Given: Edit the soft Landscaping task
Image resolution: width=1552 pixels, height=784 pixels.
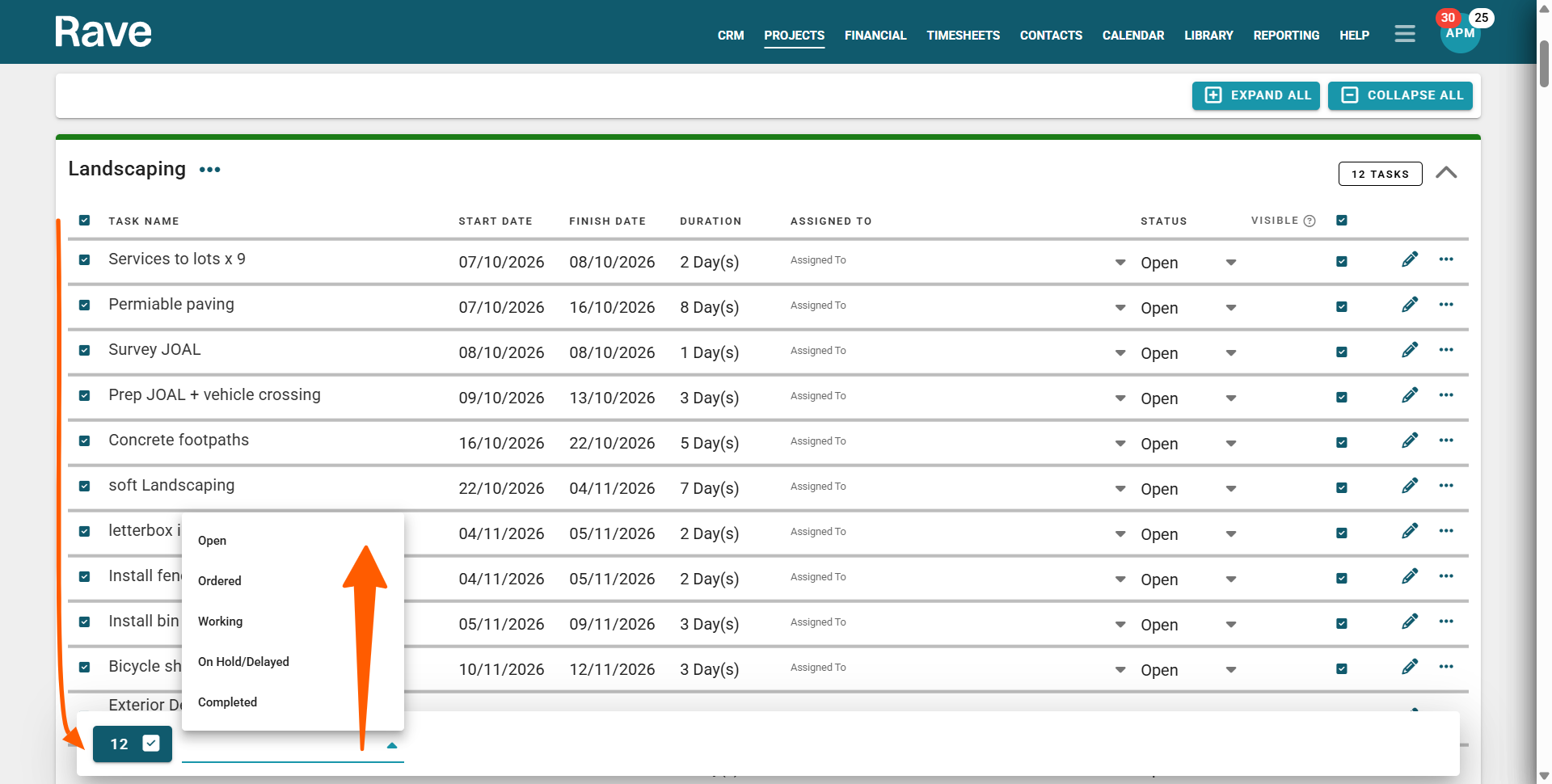Looking at the screenshot, I should coord(1410,486).
